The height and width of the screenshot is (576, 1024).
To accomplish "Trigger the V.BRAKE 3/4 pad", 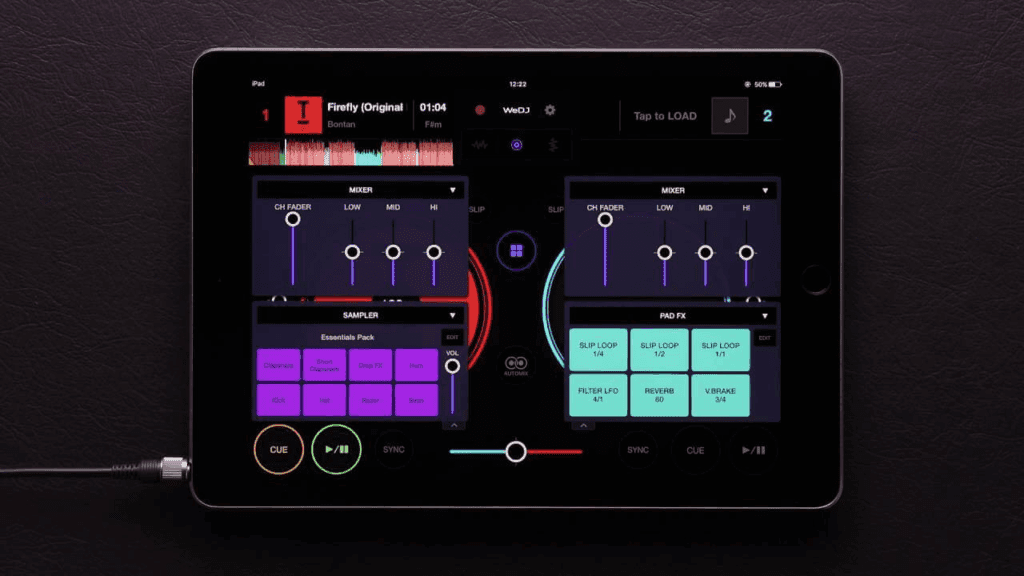I will pos(720,396).
